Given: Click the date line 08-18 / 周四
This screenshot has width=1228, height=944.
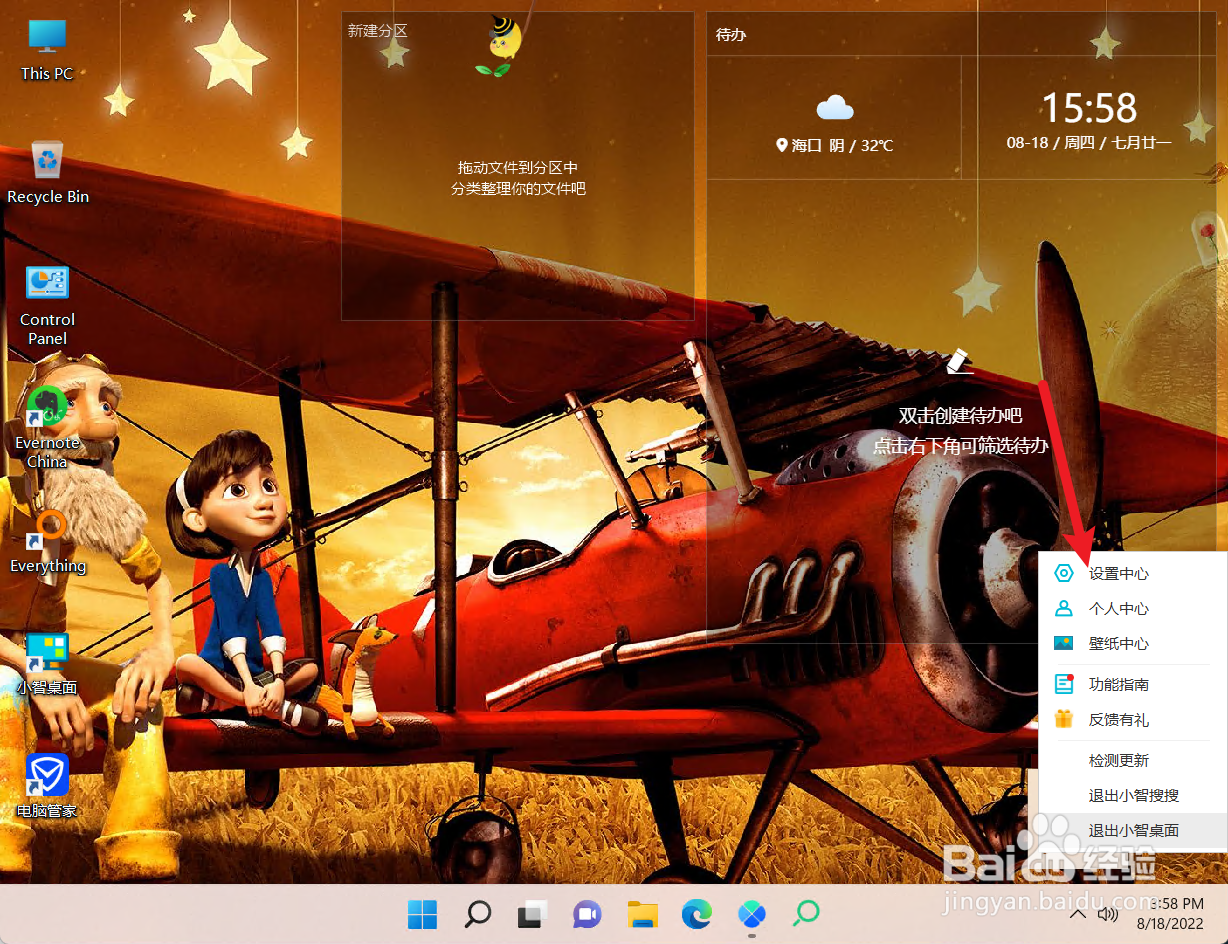Looking at the screenshot, I should point(1089,143).
